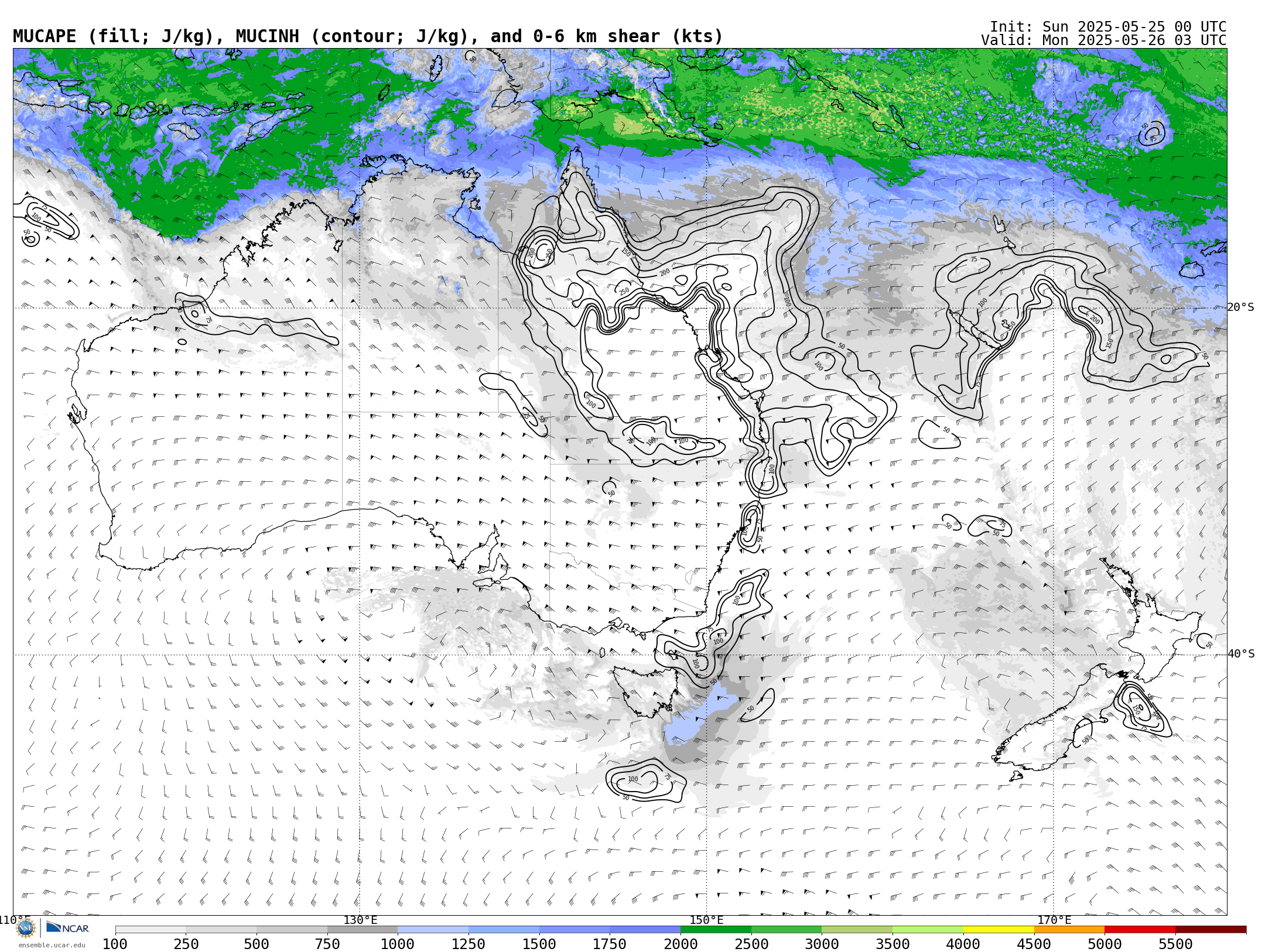This screenshot has width=1265, height=952.
Task: Click the 4000 colorbar tick label
Action: click(x=963, y=944)
